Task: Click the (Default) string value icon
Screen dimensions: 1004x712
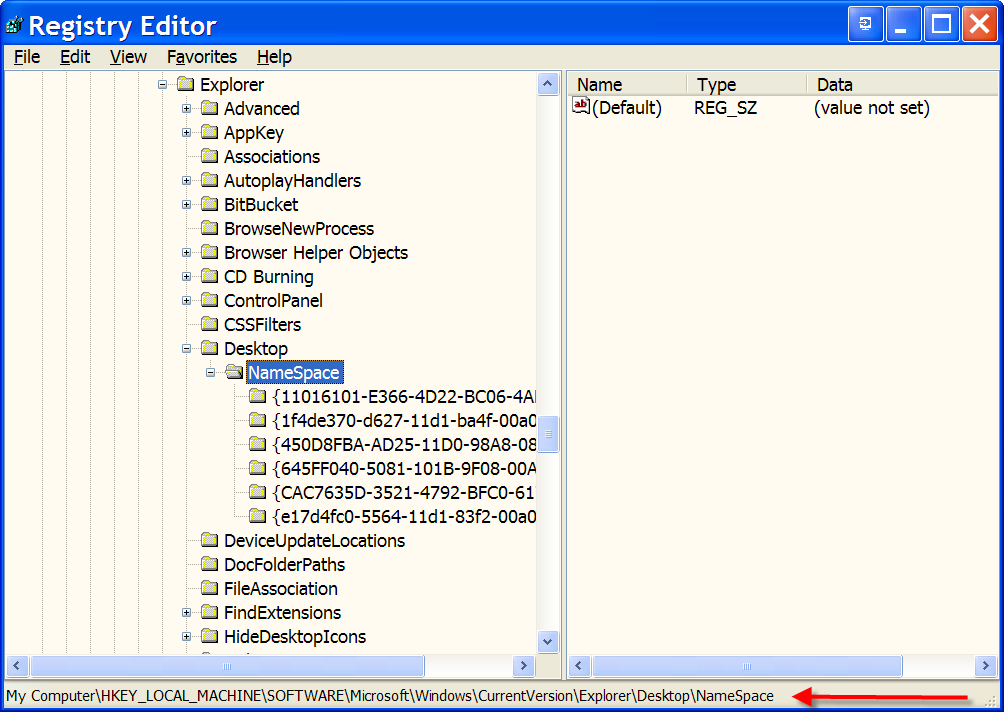Action: click(581, 108)
